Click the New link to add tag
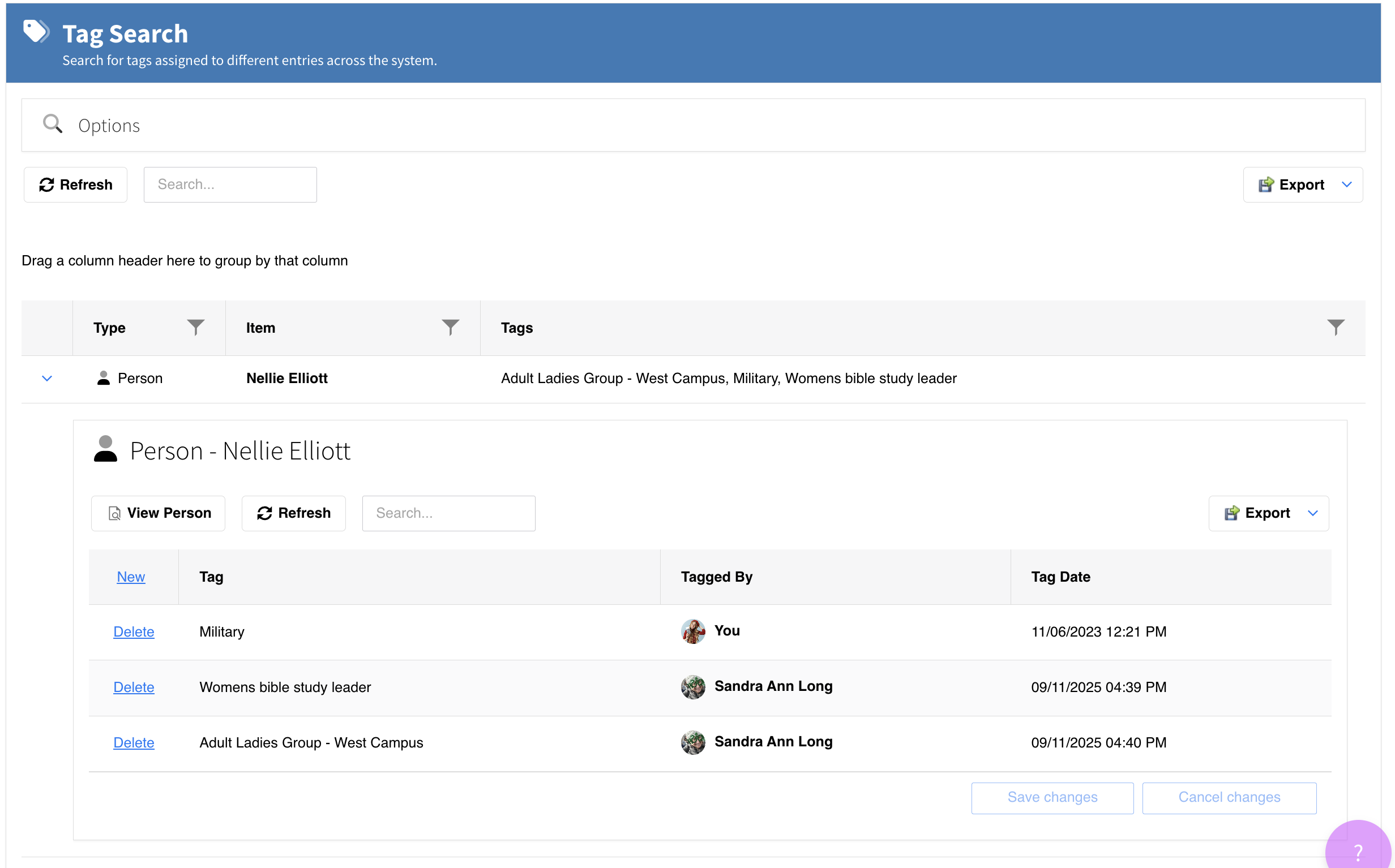Viewport: 1395px width, 868px height. [x=131, y=577]
